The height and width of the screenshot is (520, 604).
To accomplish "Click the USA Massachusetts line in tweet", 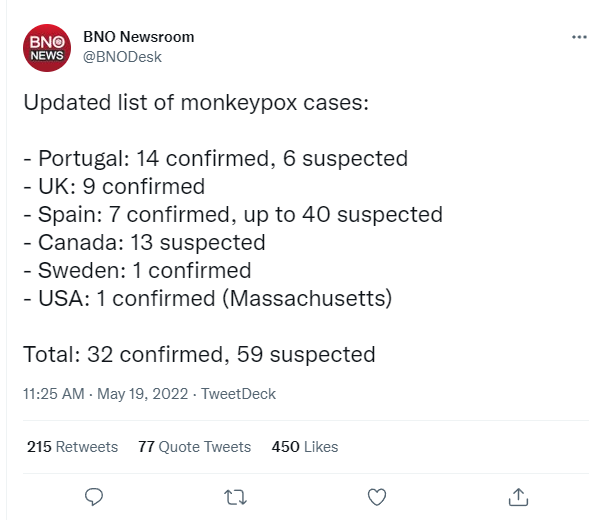I will (208, 298).
